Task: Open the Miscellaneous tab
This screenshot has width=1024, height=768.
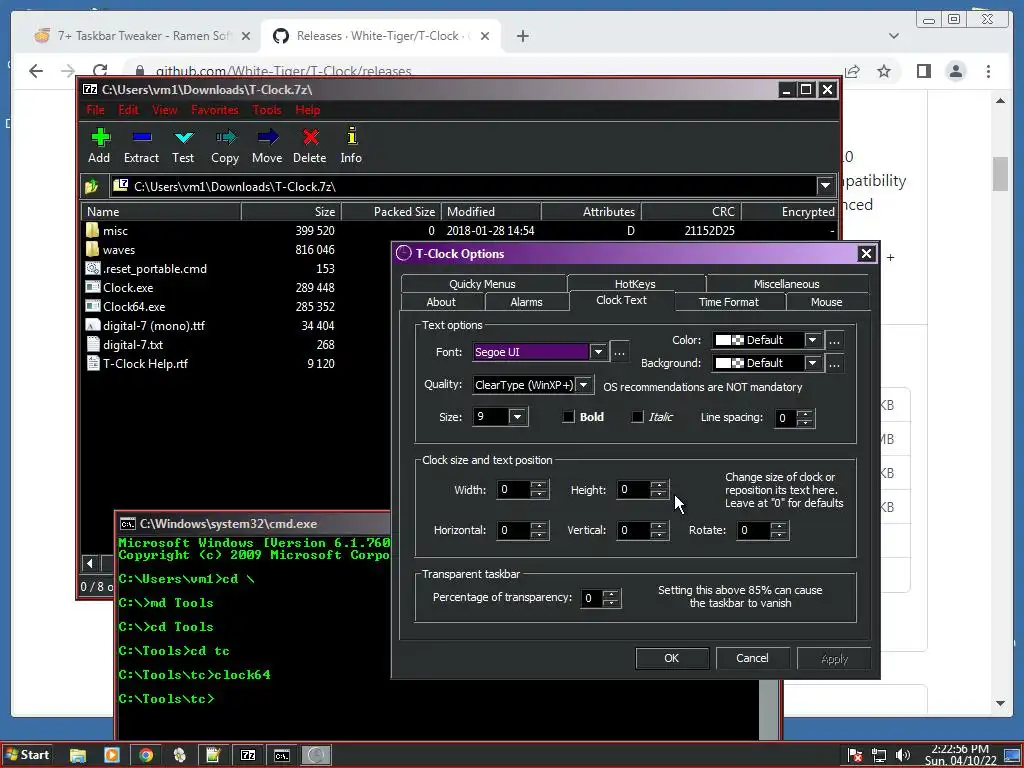Action: coord(786,283)
